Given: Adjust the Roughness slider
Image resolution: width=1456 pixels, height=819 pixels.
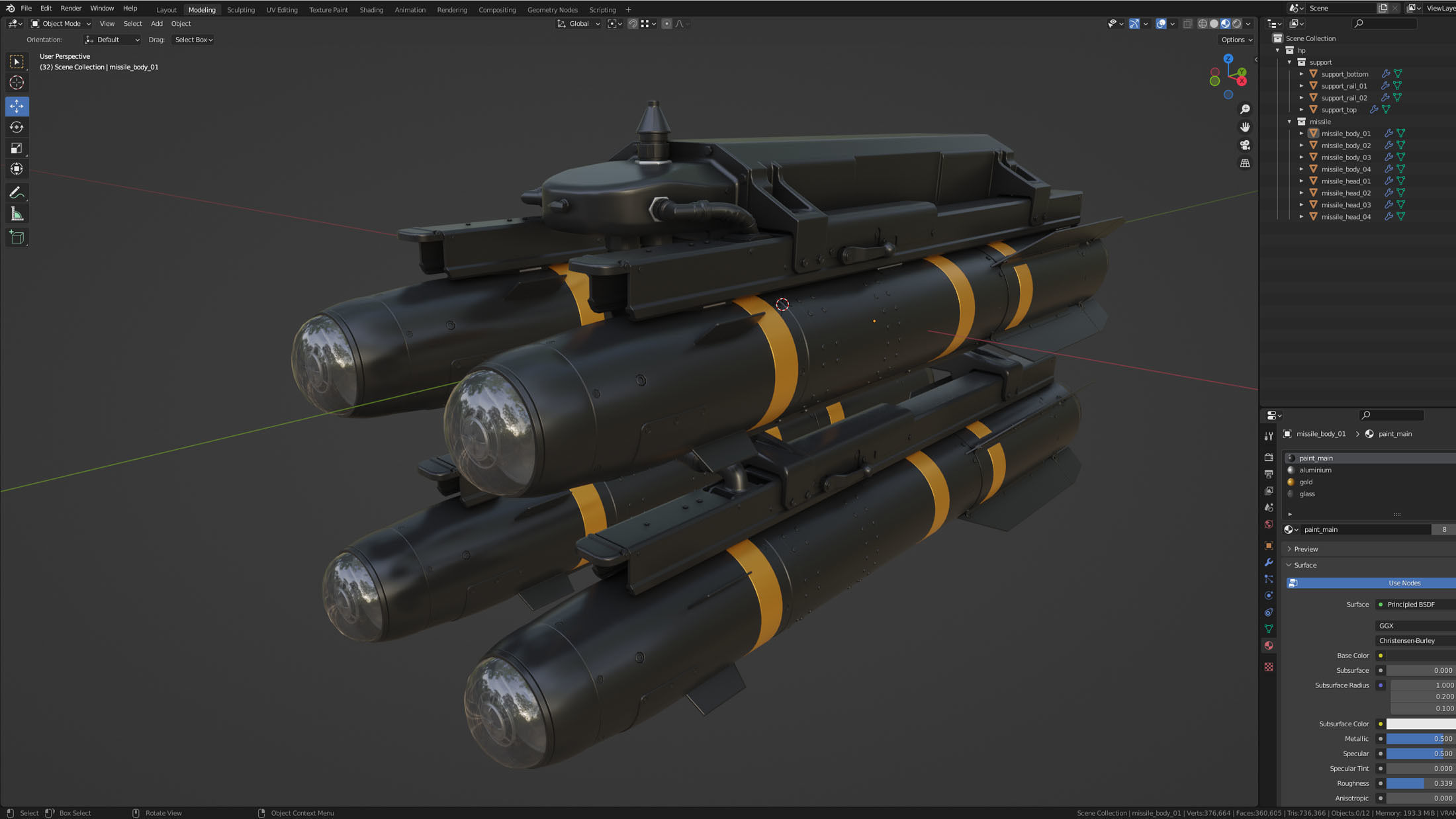Looking at the screenshot, I should point(1421,783).
